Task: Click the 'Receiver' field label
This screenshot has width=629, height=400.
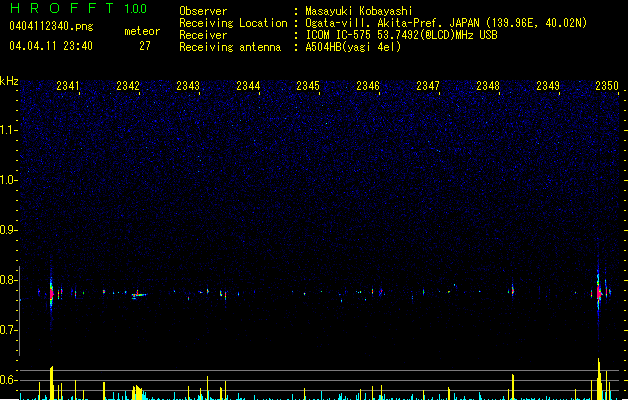Action: [203, 35]
